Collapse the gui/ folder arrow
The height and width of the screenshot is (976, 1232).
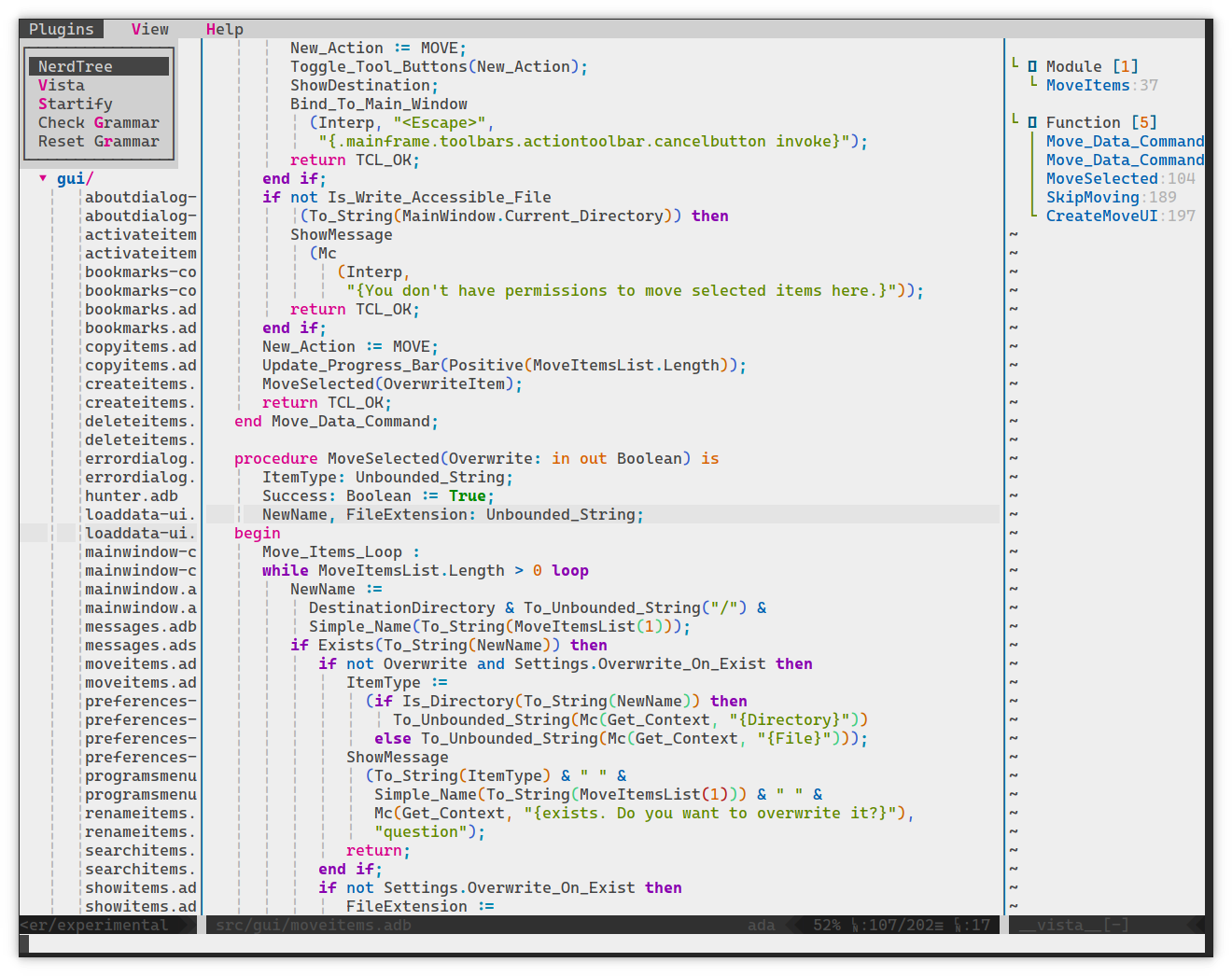tap(43, 178)
